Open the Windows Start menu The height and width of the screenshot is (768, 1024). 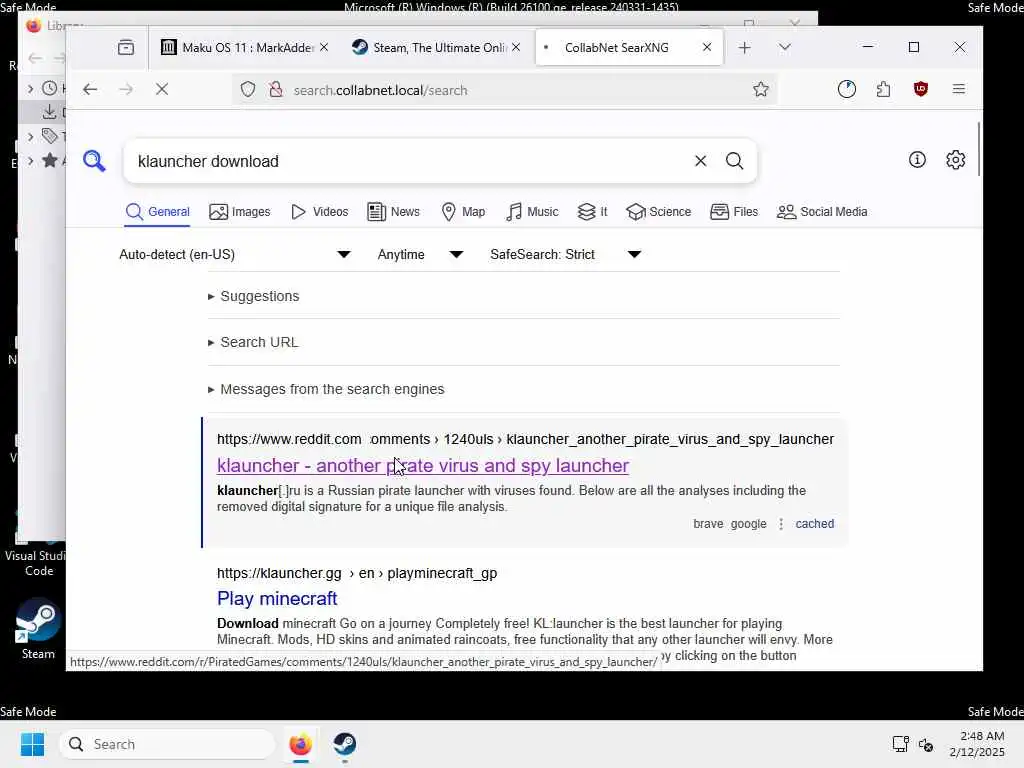32,744
